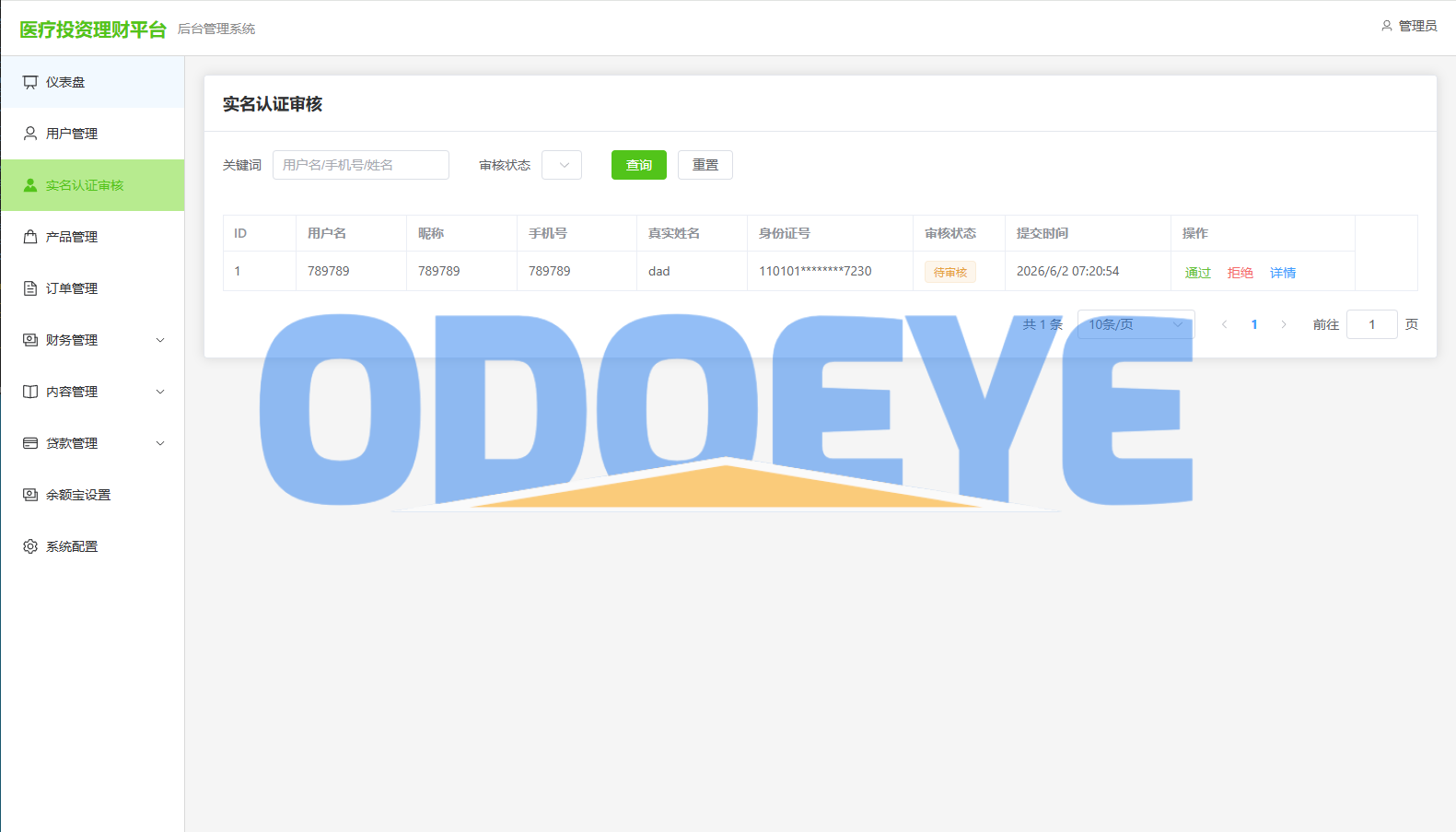
Task: Select page 1 in pagination
Action: (1254, 324)
